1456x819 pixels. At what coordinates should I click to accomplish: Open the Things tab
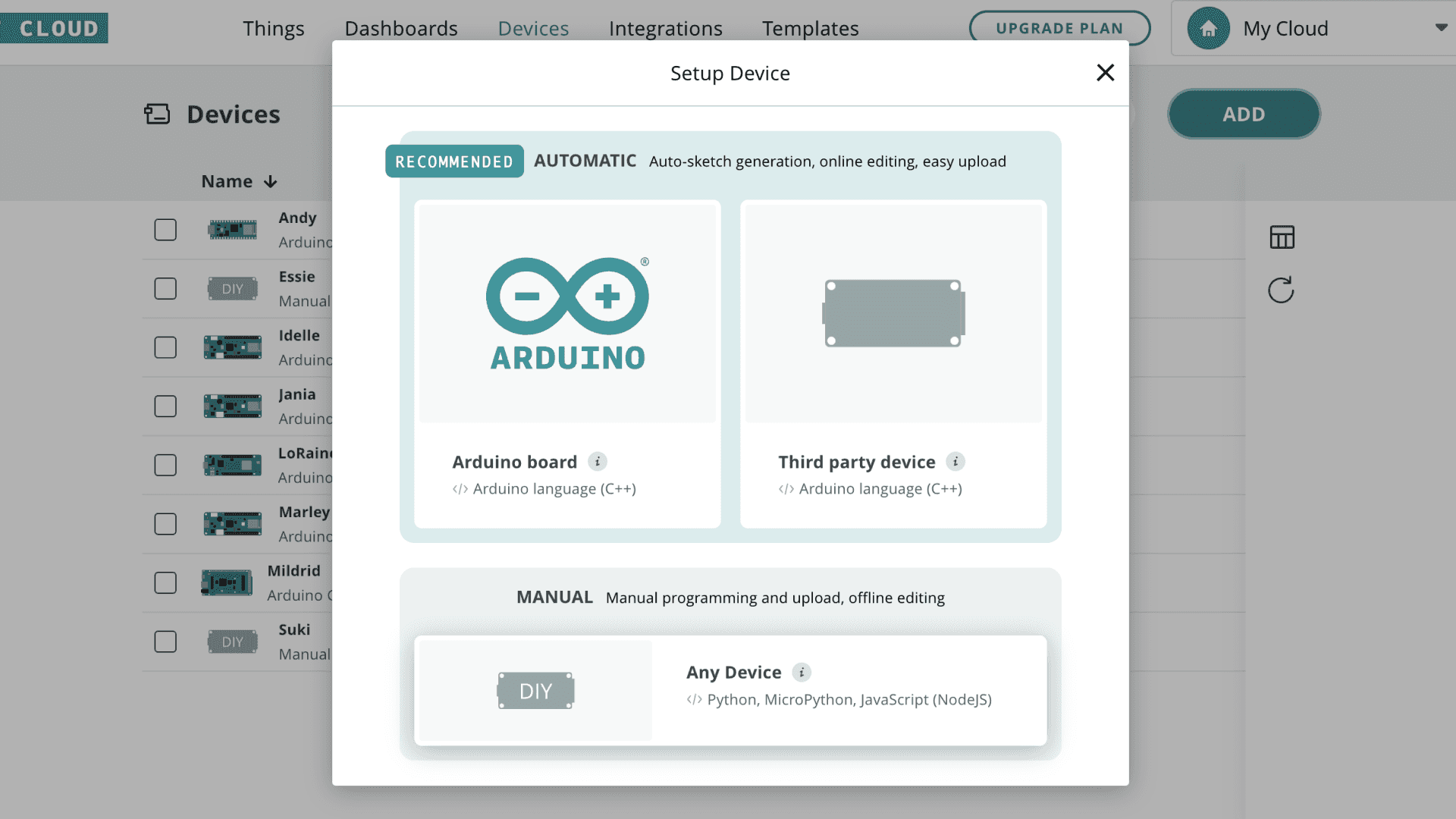tap(273, 29)
